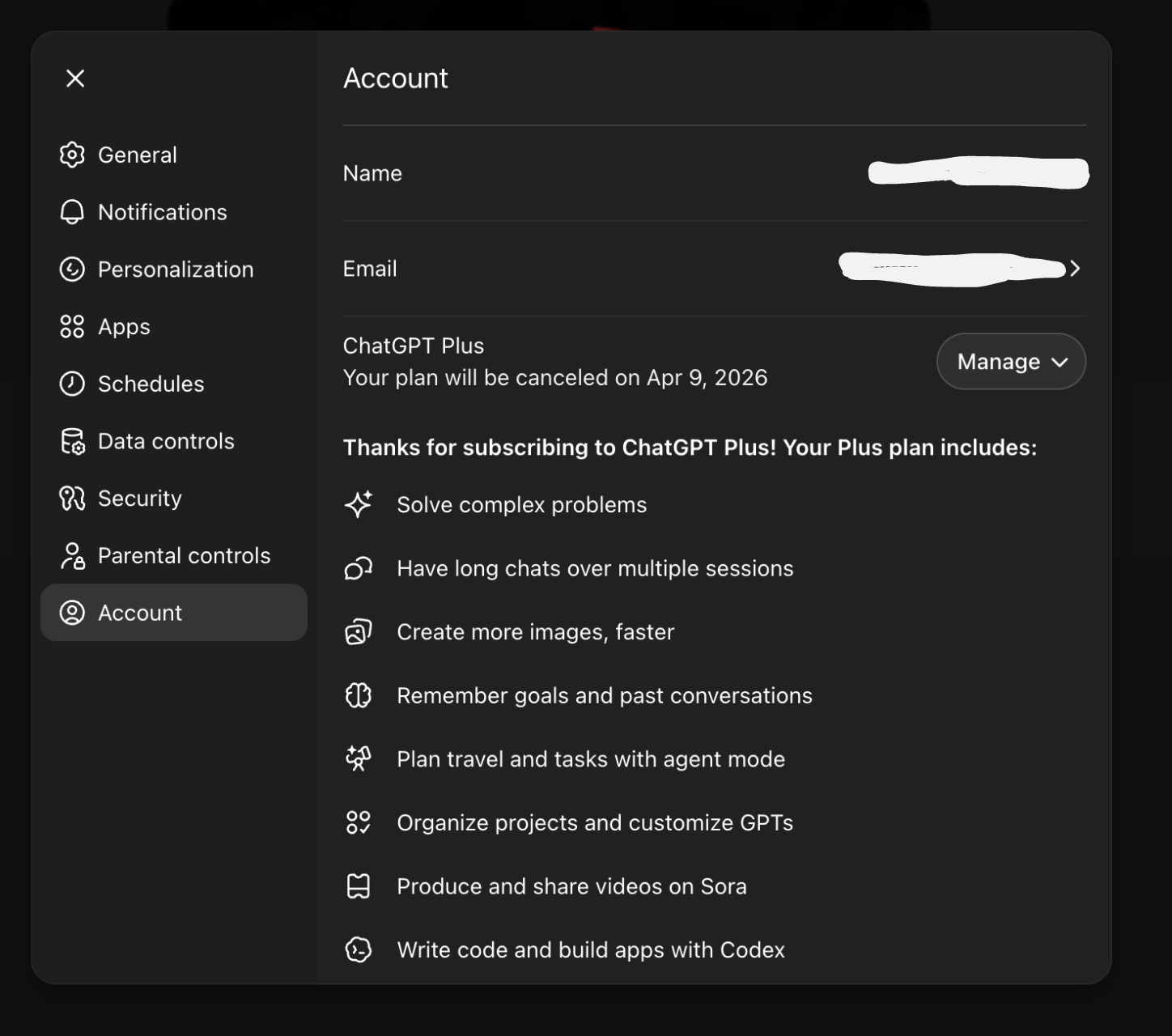The width and height of the screenshot is (1172, 1036).
Task: Expand the Manage plan dropdown
Action: [1011, 362]
